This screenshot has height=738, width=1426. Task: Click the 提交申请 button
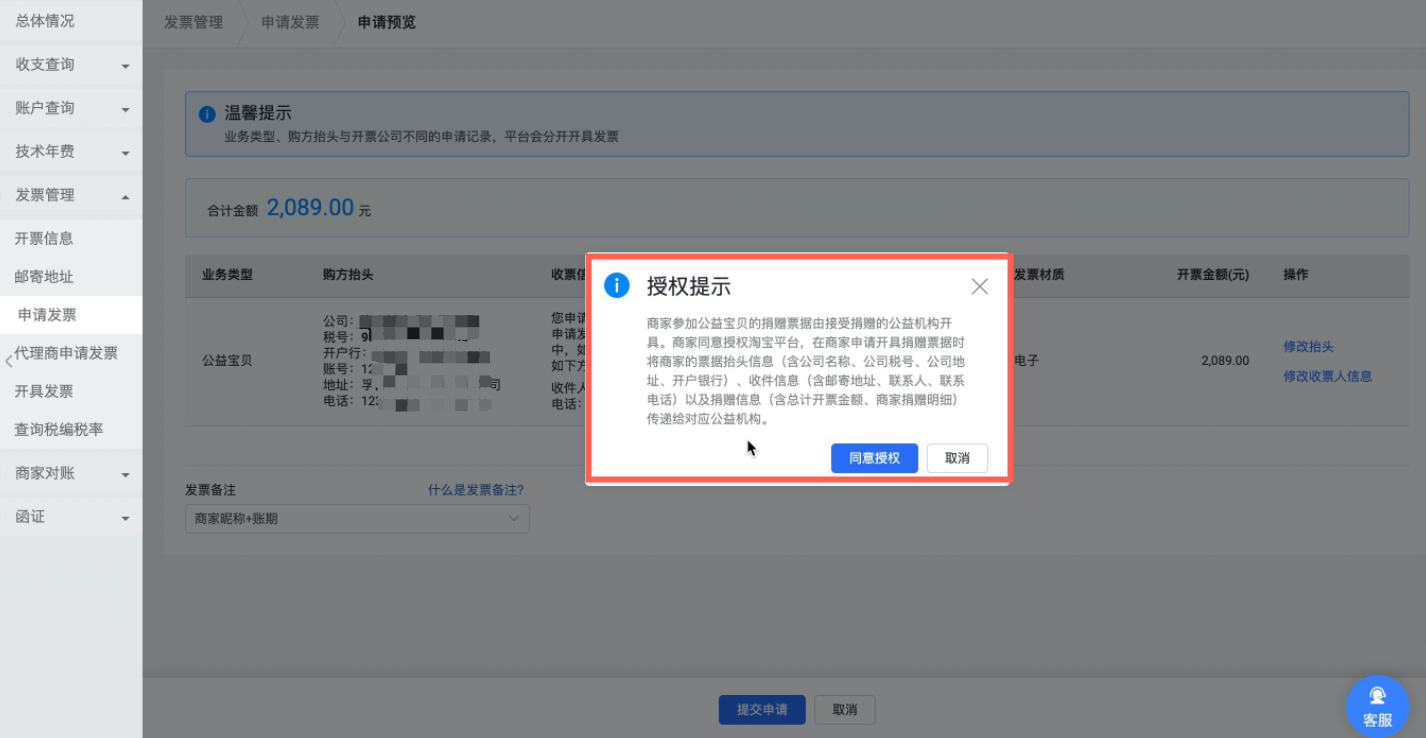click(x=762, y=710)
